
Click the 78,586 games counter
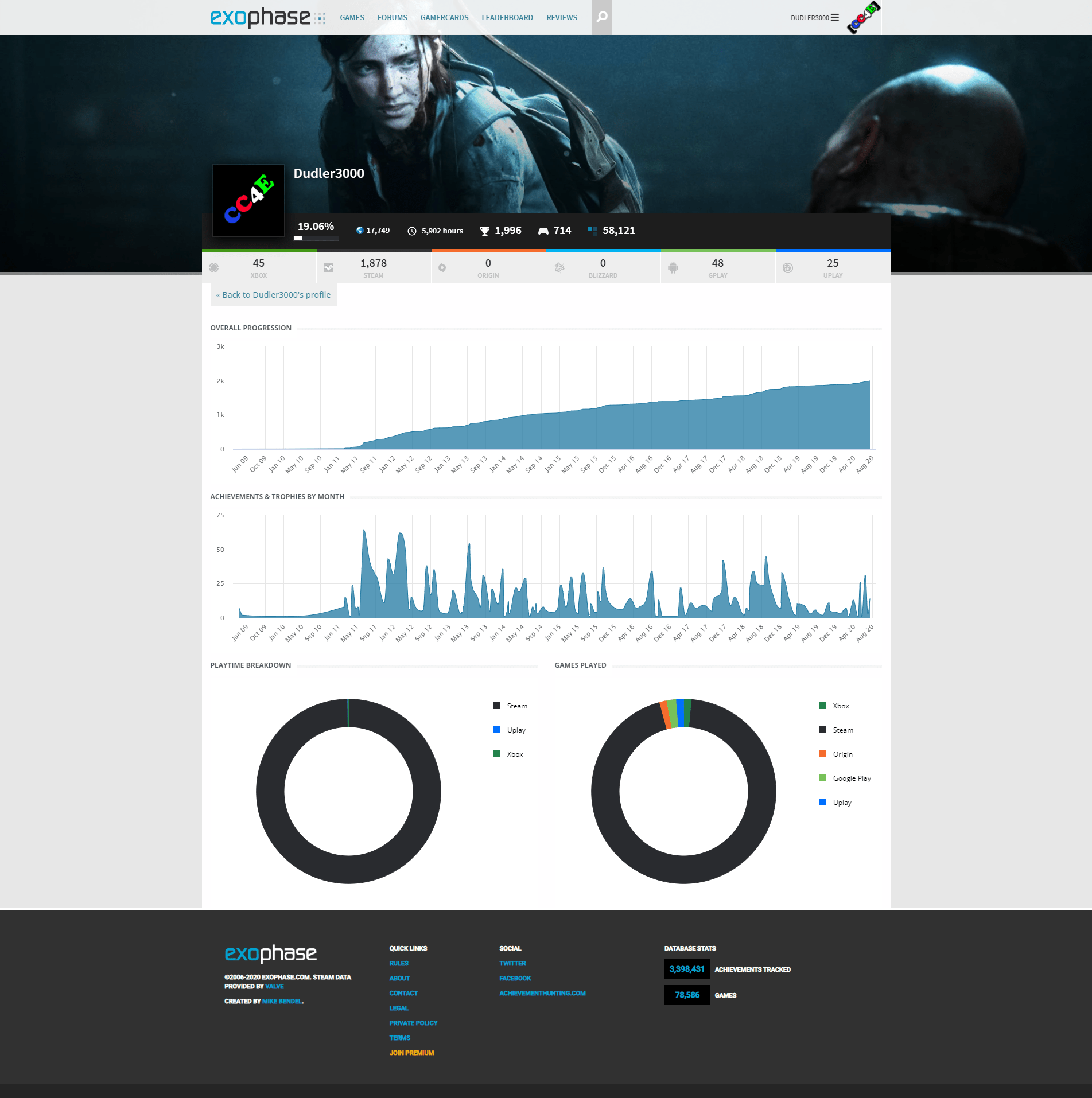[x=687, y=995]
